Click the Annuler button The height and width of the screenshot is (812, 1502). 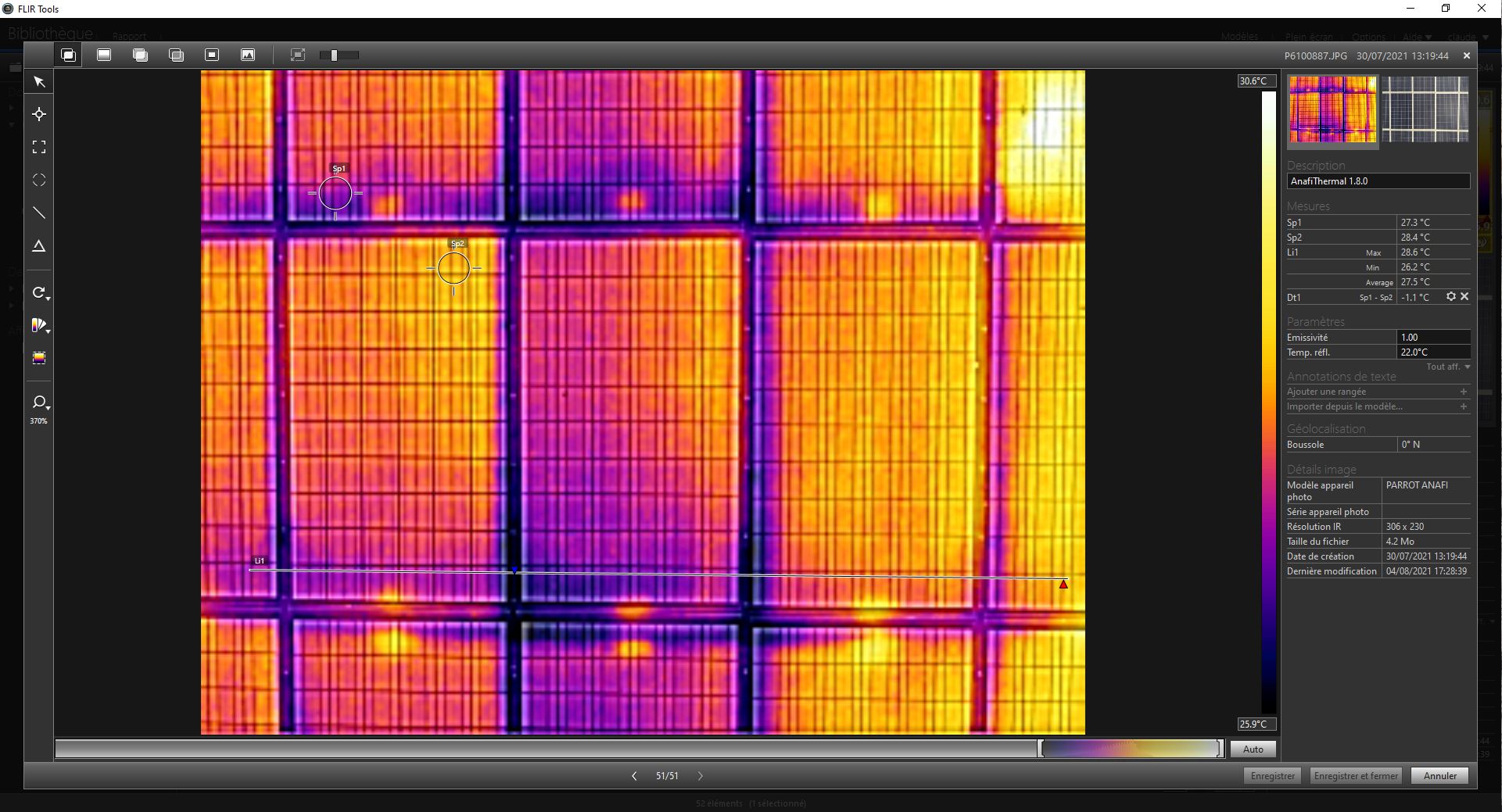[x=1439, y=776]
